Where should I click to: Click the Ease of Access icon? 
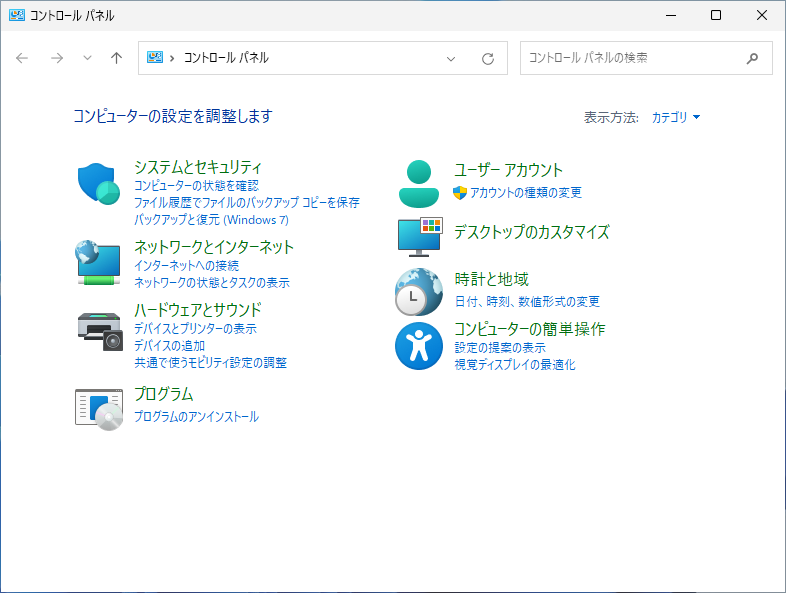pos(419,346)
